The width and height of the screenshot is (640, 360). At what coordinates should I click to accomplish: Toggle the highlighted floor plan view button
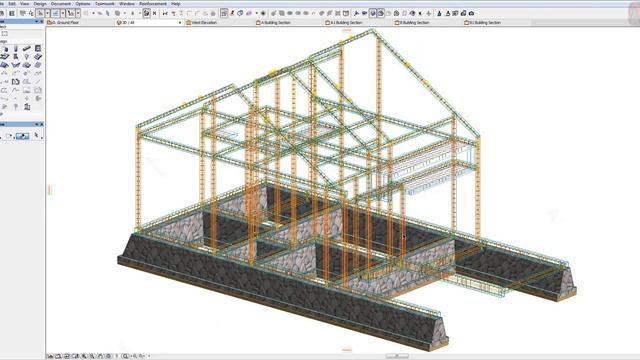tap(224, 13)
